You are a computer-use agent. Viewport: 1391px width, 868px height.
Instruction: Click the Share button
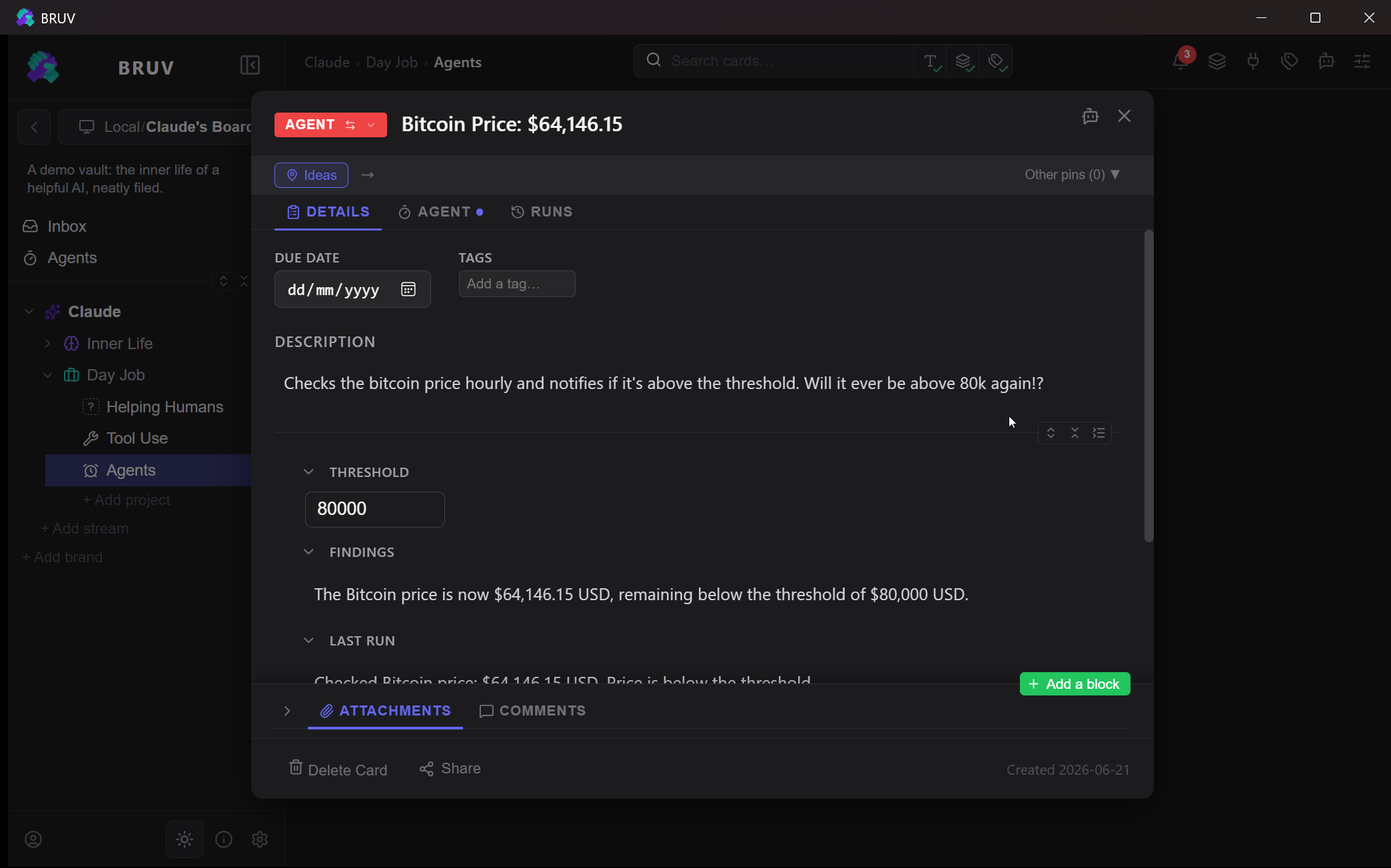(x=450, y=769)
